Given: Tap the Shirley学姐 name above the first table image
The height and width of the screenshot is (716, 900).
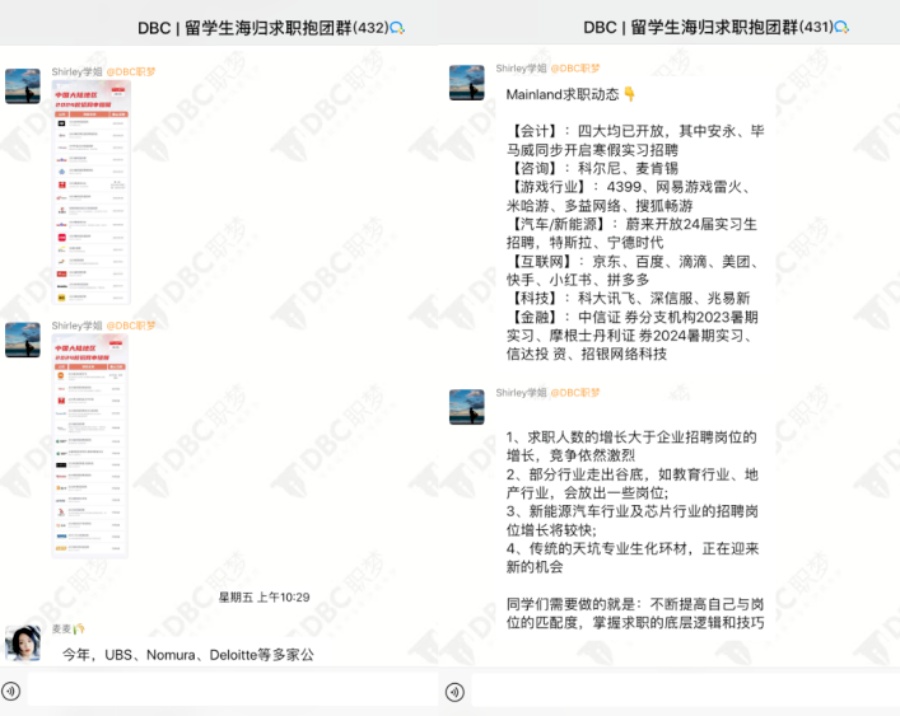Looking at the screenshot, I should coord(77,72).
